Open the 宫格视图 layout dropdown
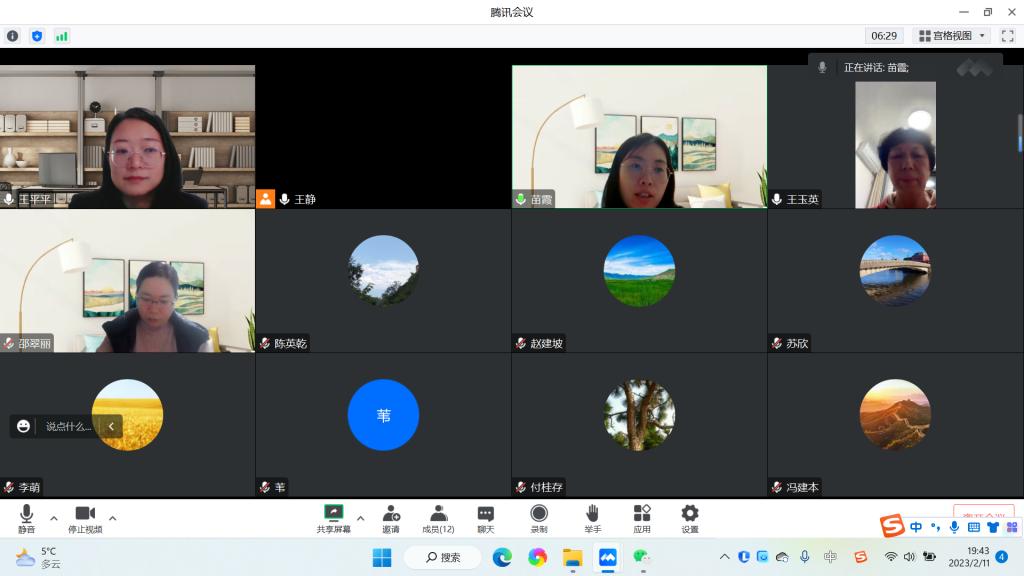The width and height of the screenshot is (1024, 576). (x=952, y=36)
